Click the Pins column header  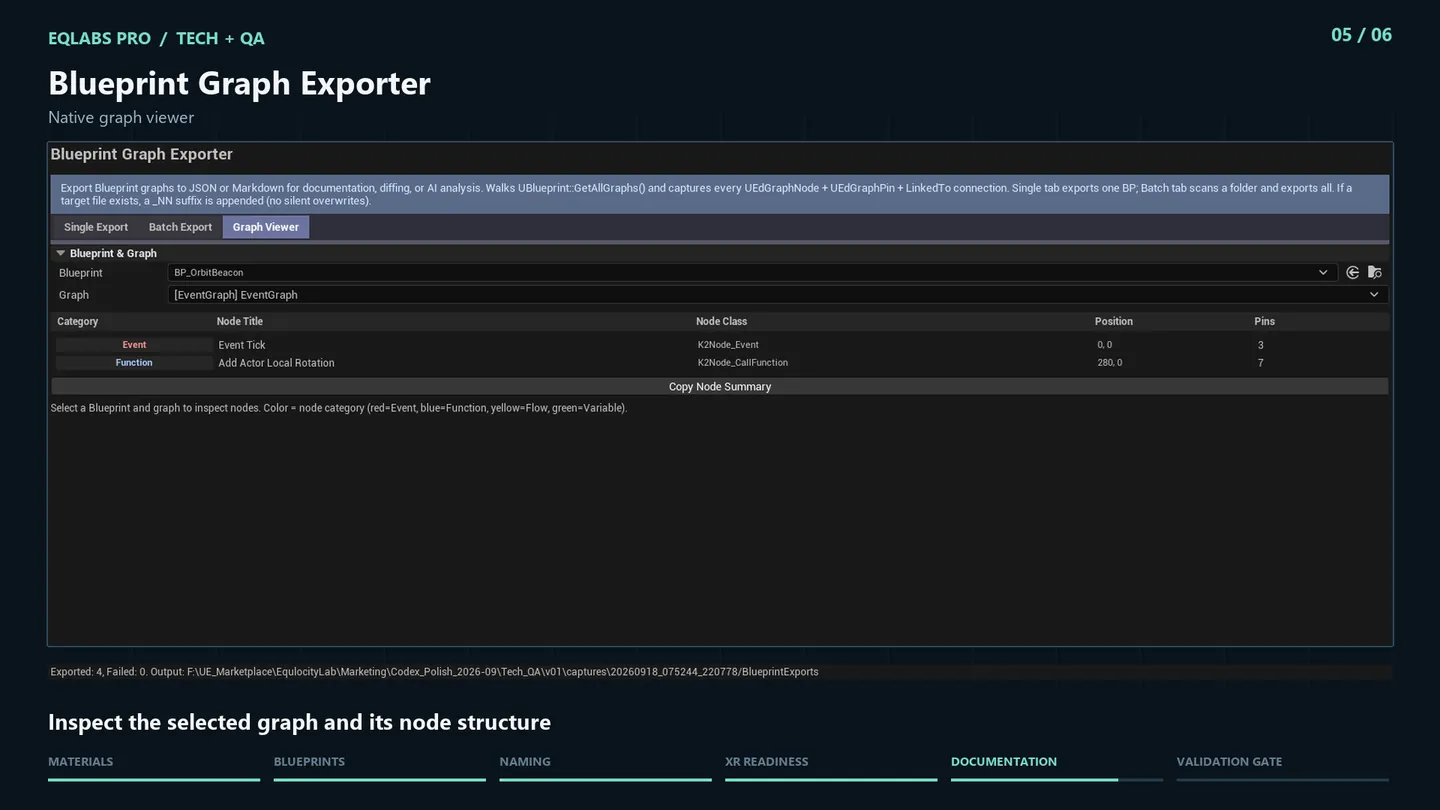[1265, 322]
